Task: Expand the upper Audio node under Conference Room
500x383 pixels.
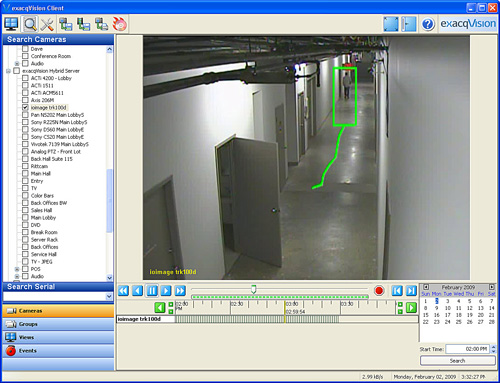Action: 17,64
